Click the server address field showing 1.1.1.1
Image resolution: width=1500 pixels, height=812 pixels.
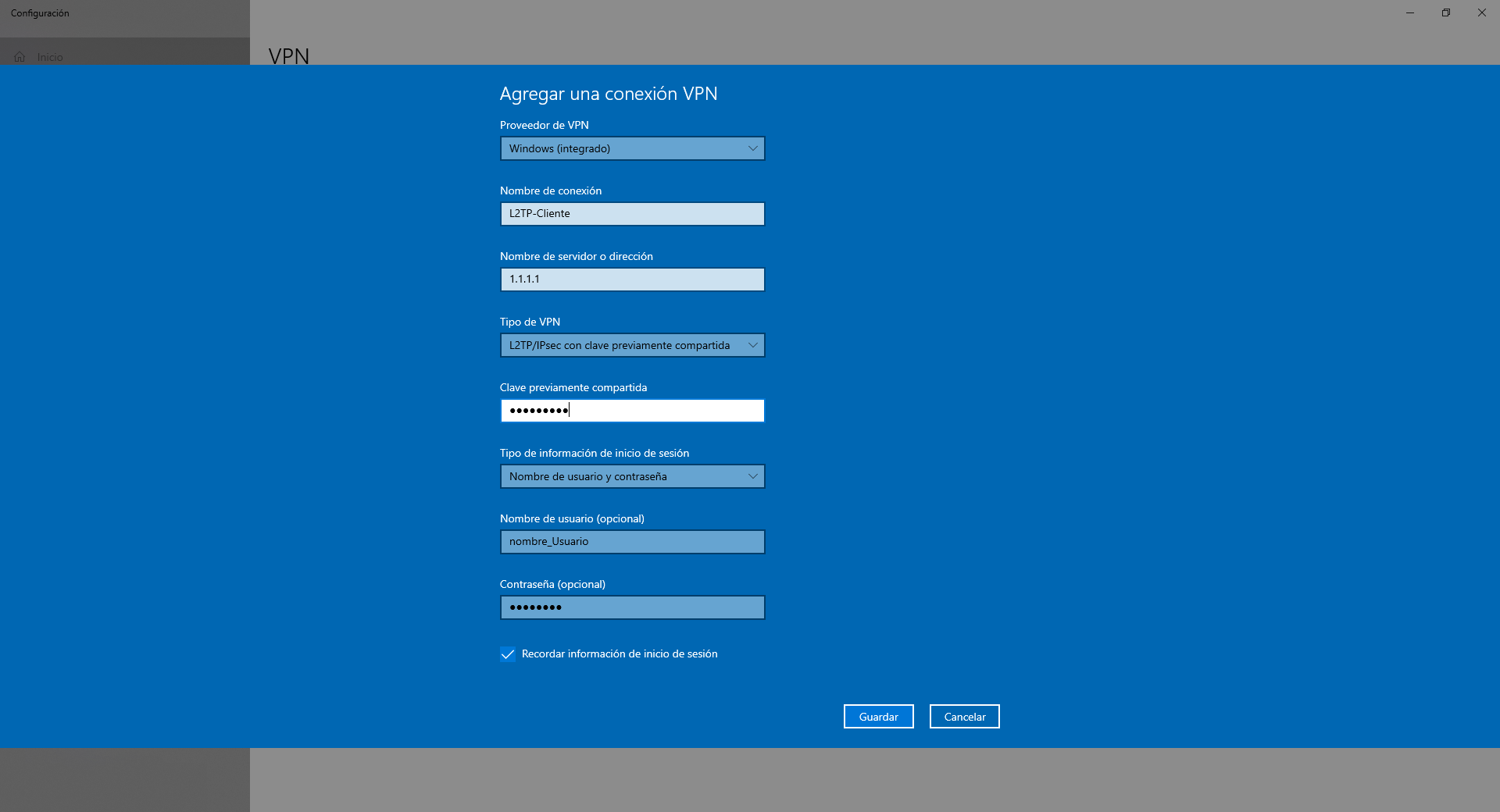tap(632, 280)
